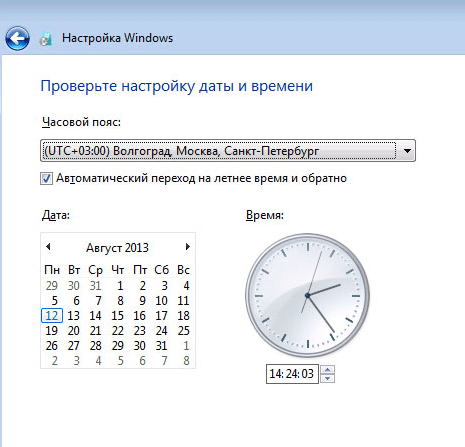465x447 pixels.
Task: Click the Август 2013 calendar header
Action: pos(117,248)
